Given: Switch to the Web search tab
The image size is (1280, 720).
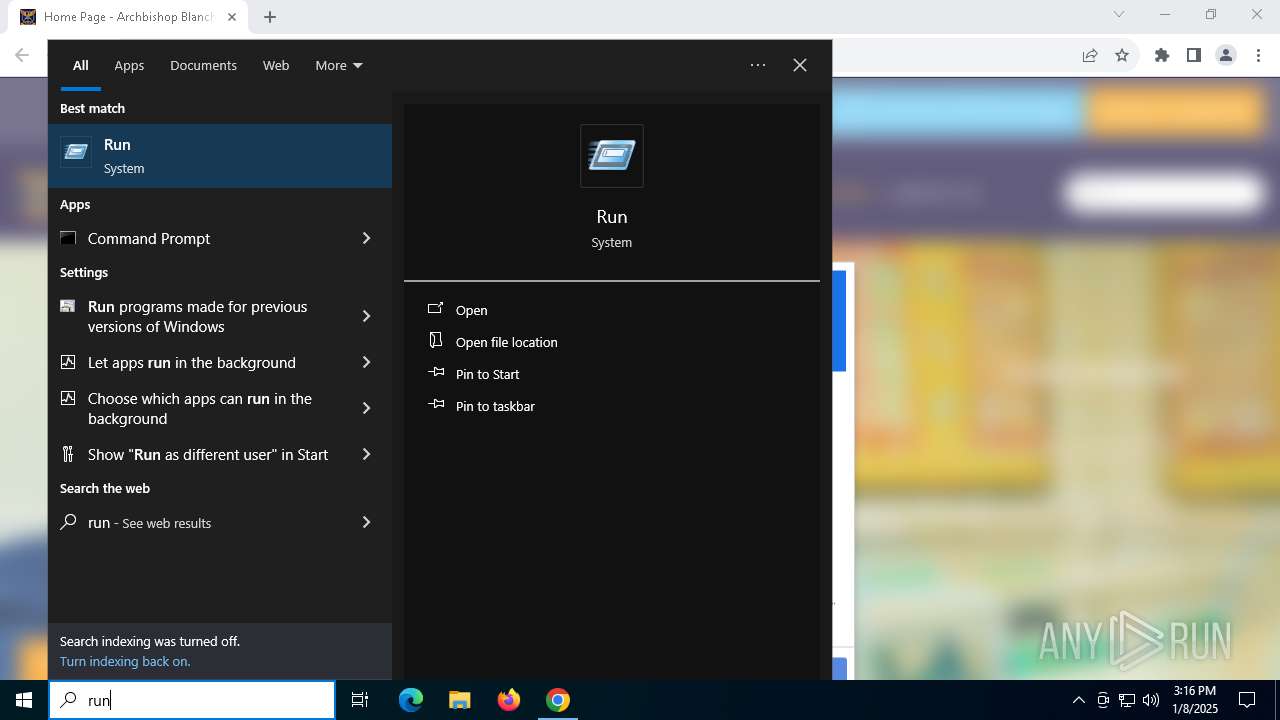Looking at the screenshot, I should click(276, 65).
